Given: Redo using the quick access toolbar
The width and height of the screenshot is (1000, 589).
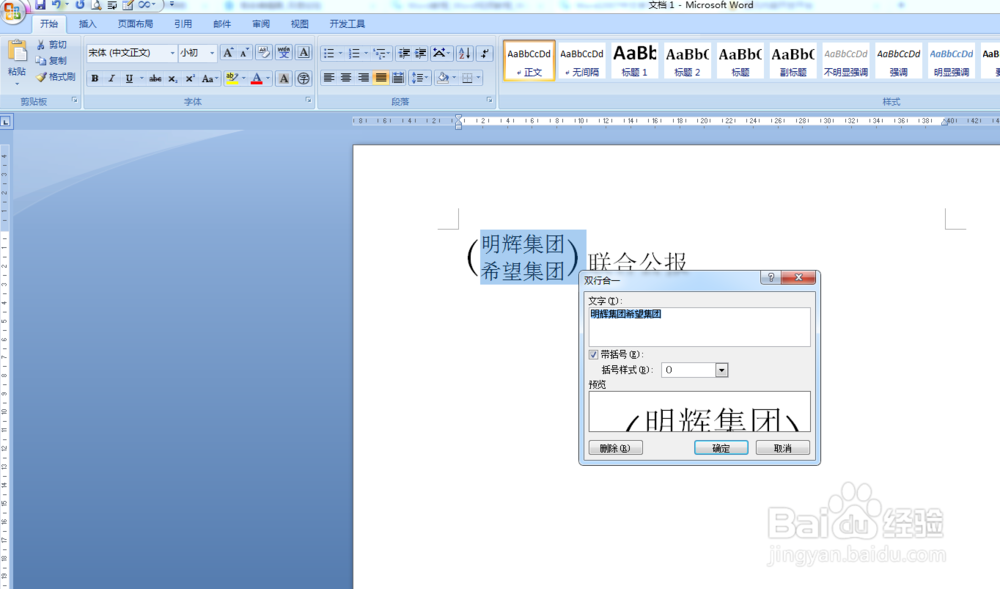Looking at the screenshot, I should tap(80, 5).
